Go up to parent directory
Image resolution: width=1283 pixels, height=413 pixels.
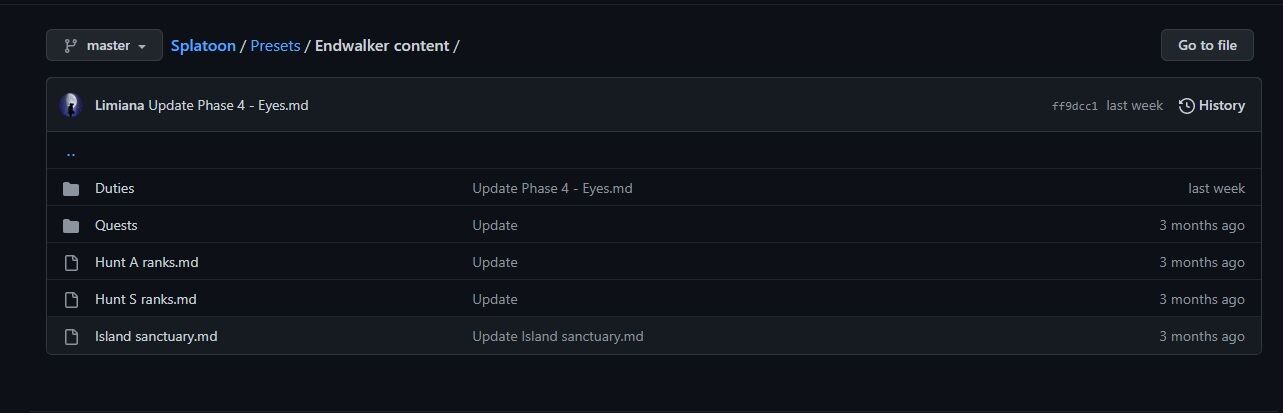(71, 152)
